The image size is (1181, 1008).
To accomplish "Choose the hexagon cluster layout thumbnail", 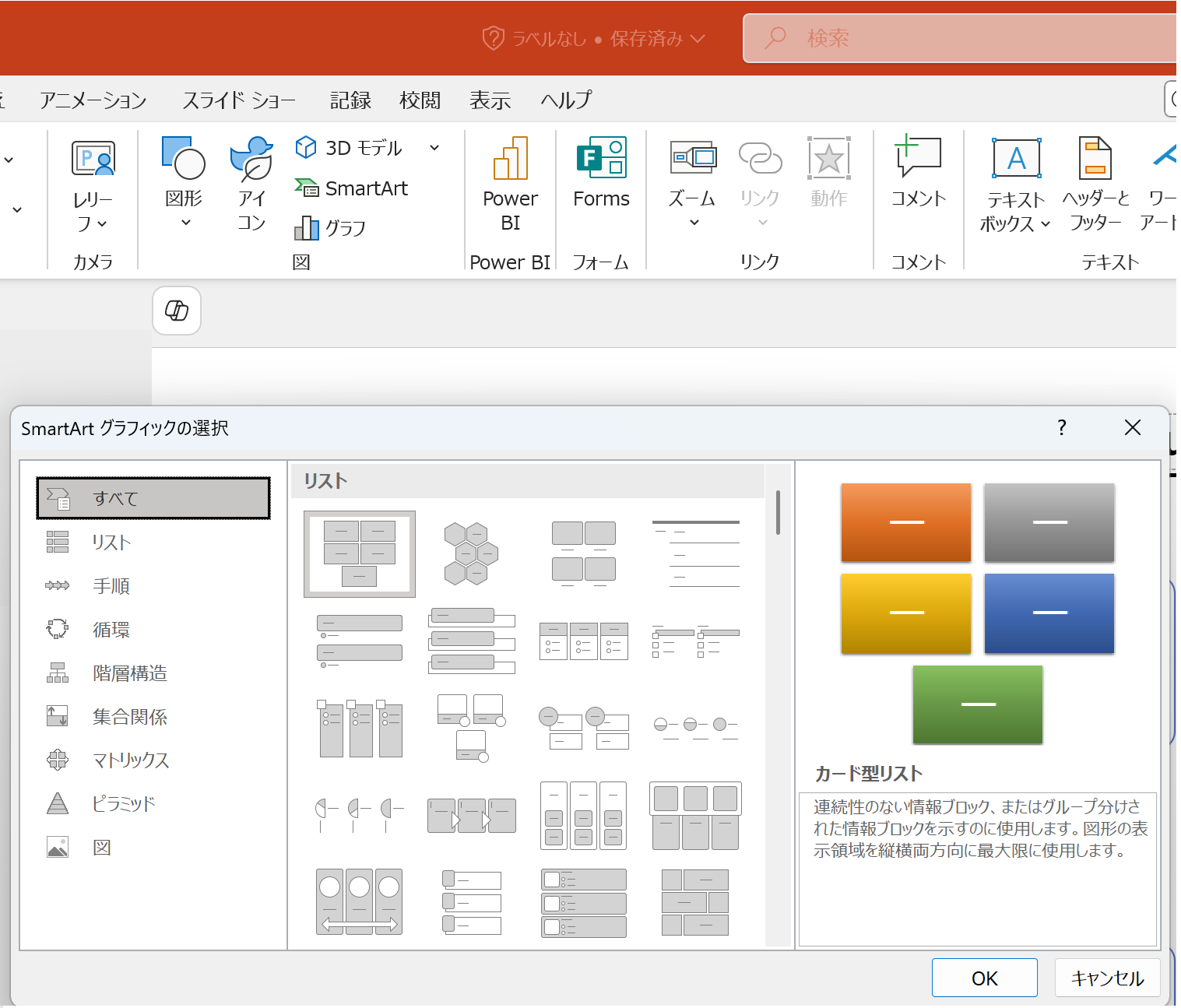I will [472, 554].
